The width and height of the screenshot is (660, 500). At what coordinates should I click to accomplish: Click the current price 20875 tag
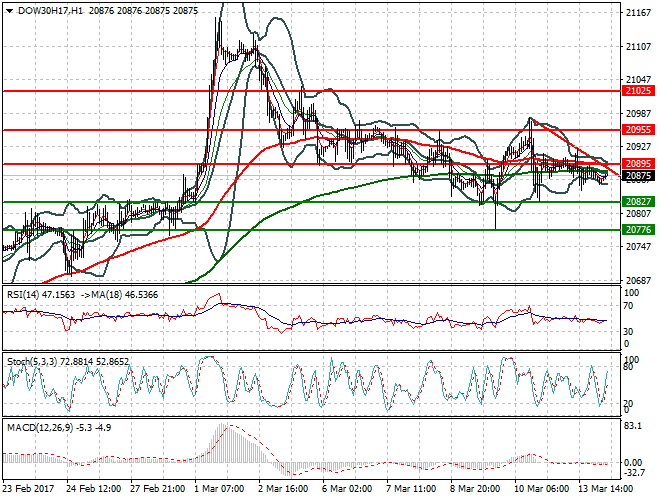click(x=637, y=176)
